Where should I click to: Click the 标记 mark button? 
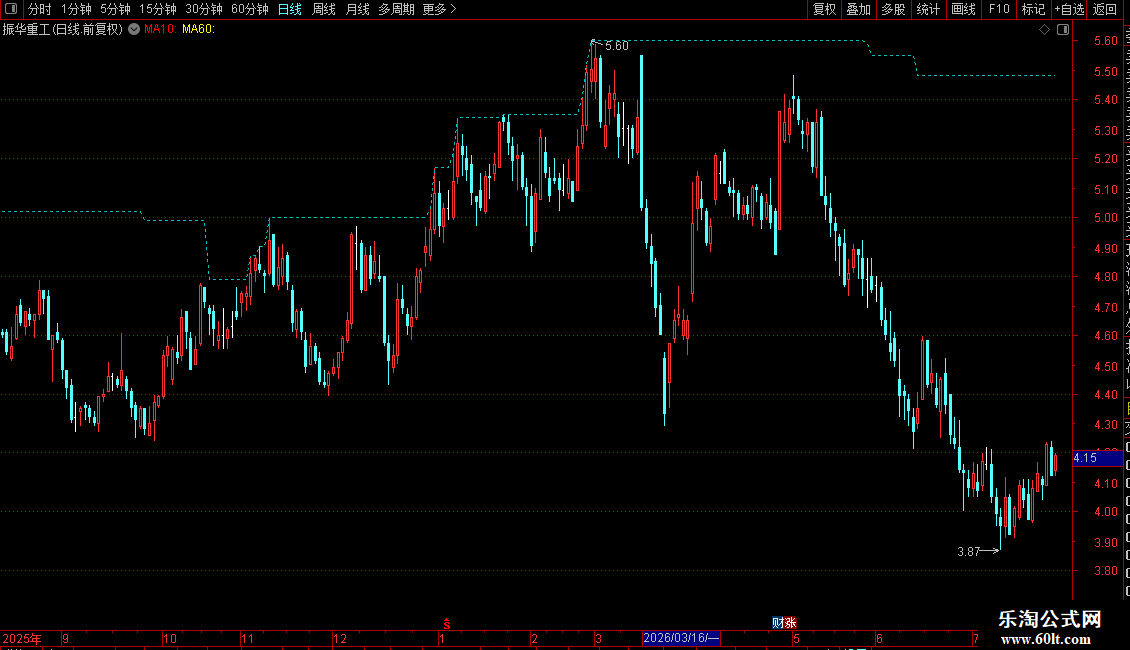coord(1033,9)
